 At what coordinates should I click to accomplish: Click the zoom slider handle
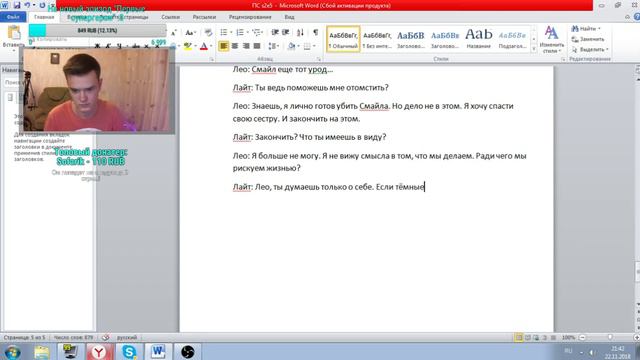pyautogui.click(x=610, y=338)
